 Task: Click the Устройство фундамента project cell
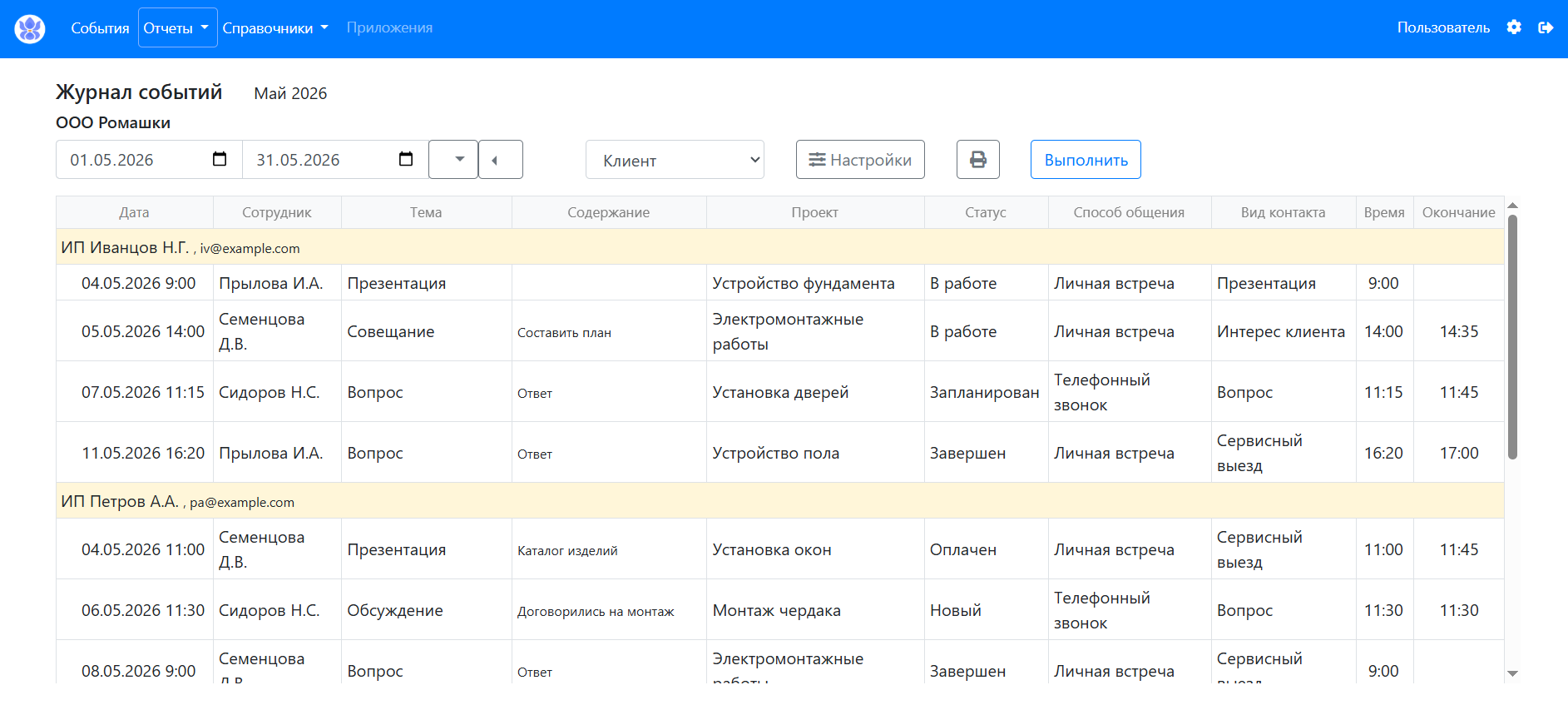pyautogui.click(x=815, y=283)
